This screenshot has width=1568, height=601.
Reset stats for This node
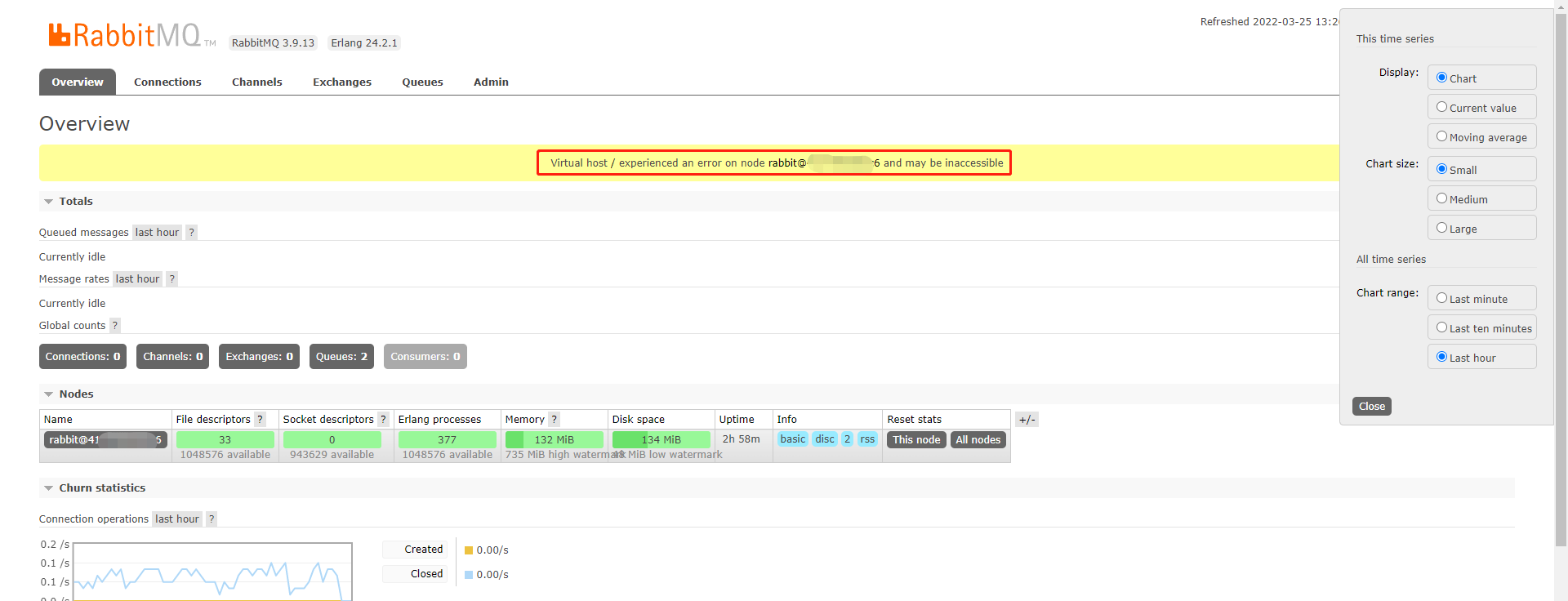point(916,440)
